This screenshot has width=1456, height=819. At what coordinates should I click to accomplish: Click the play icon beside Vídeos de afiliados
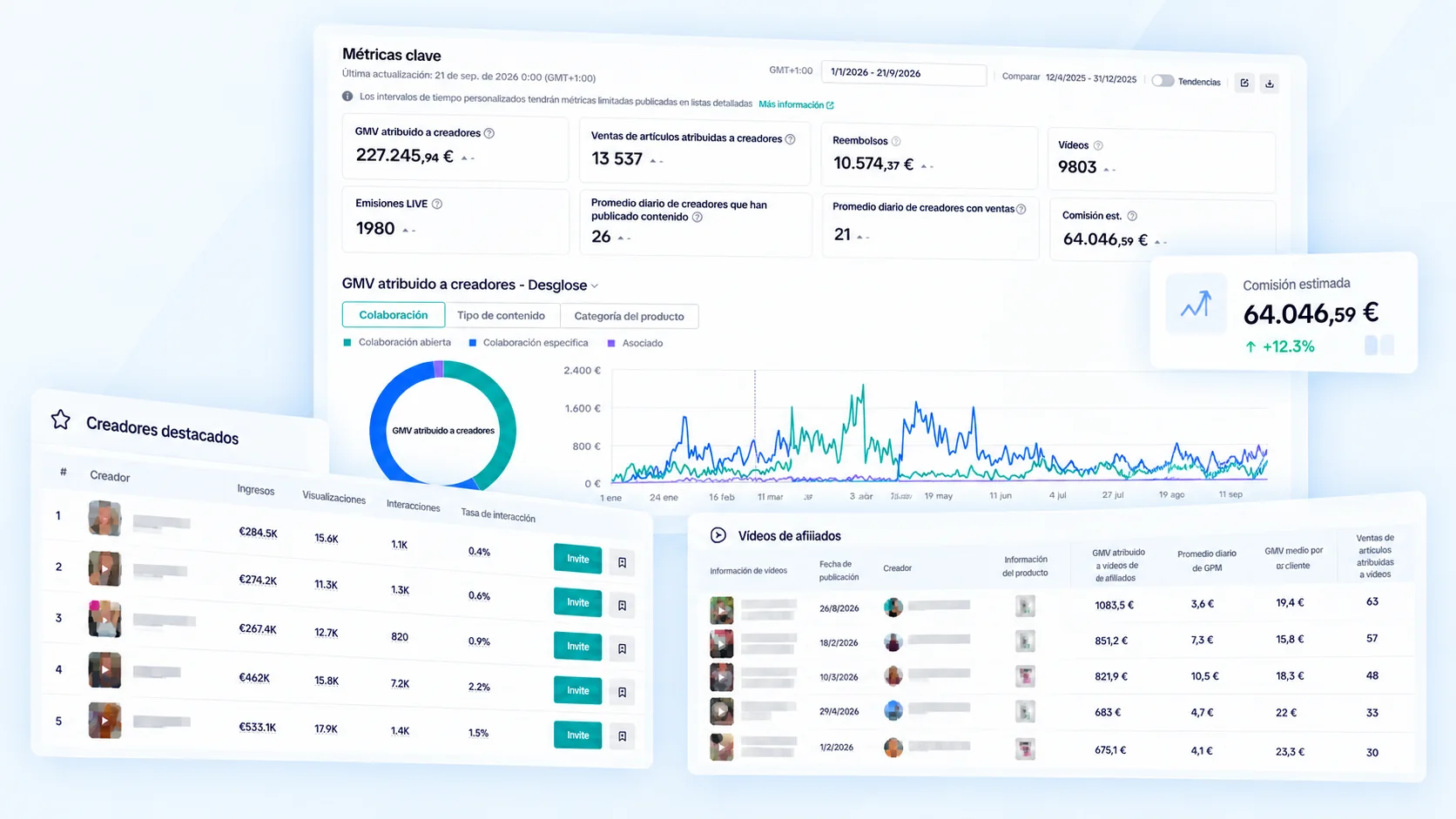click(718, 535)
